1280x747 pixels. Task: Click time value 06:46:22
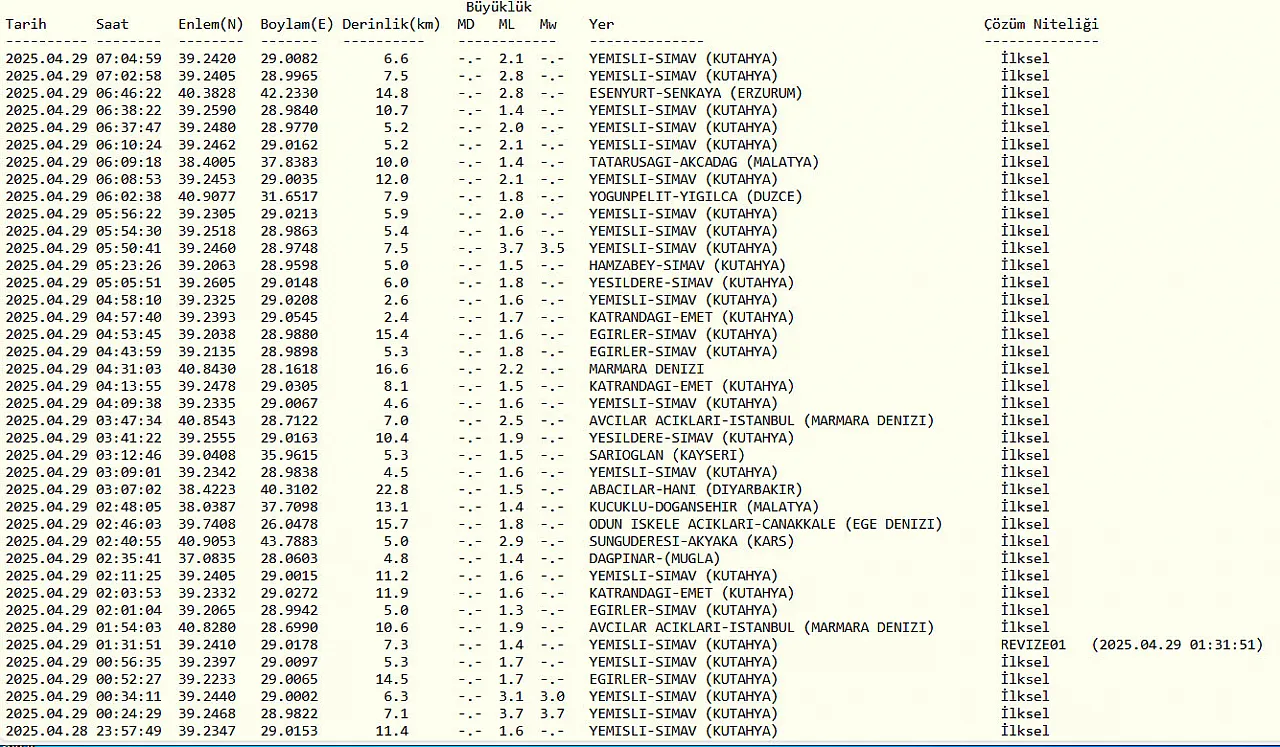tap(129, 93)
